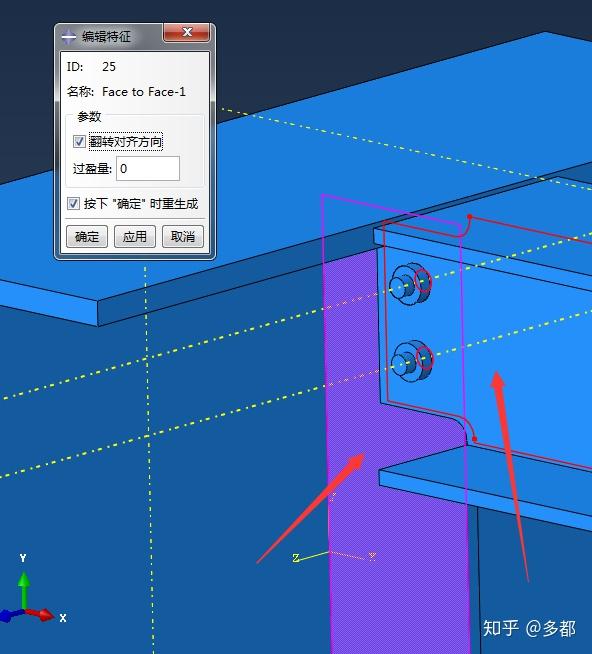The width and height of the screenshot is (592, 654).
Task: Select the green Y axis of view triad
Action: point(24,588)
